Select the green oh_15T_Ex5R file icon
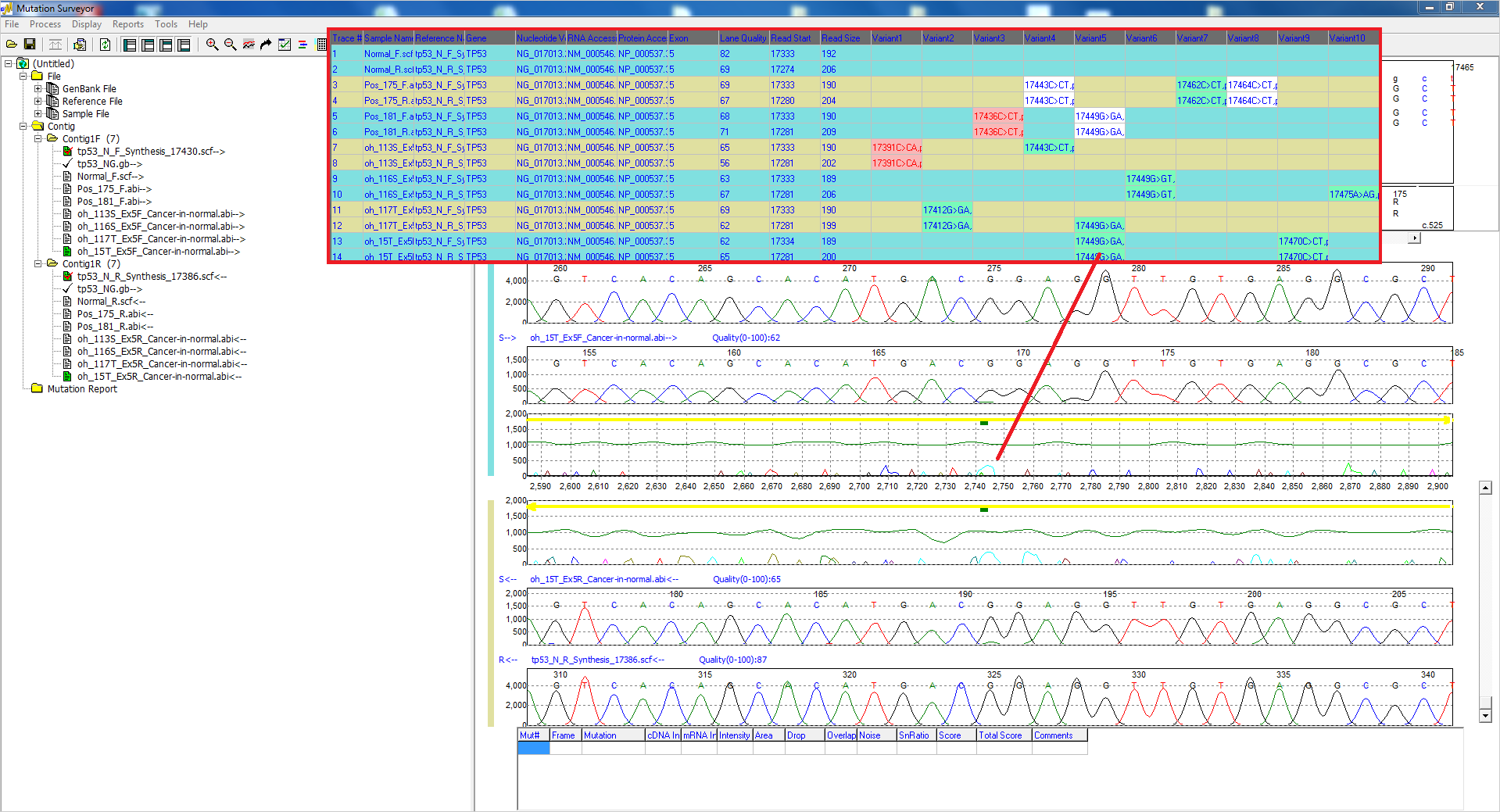 pos(67,376)
